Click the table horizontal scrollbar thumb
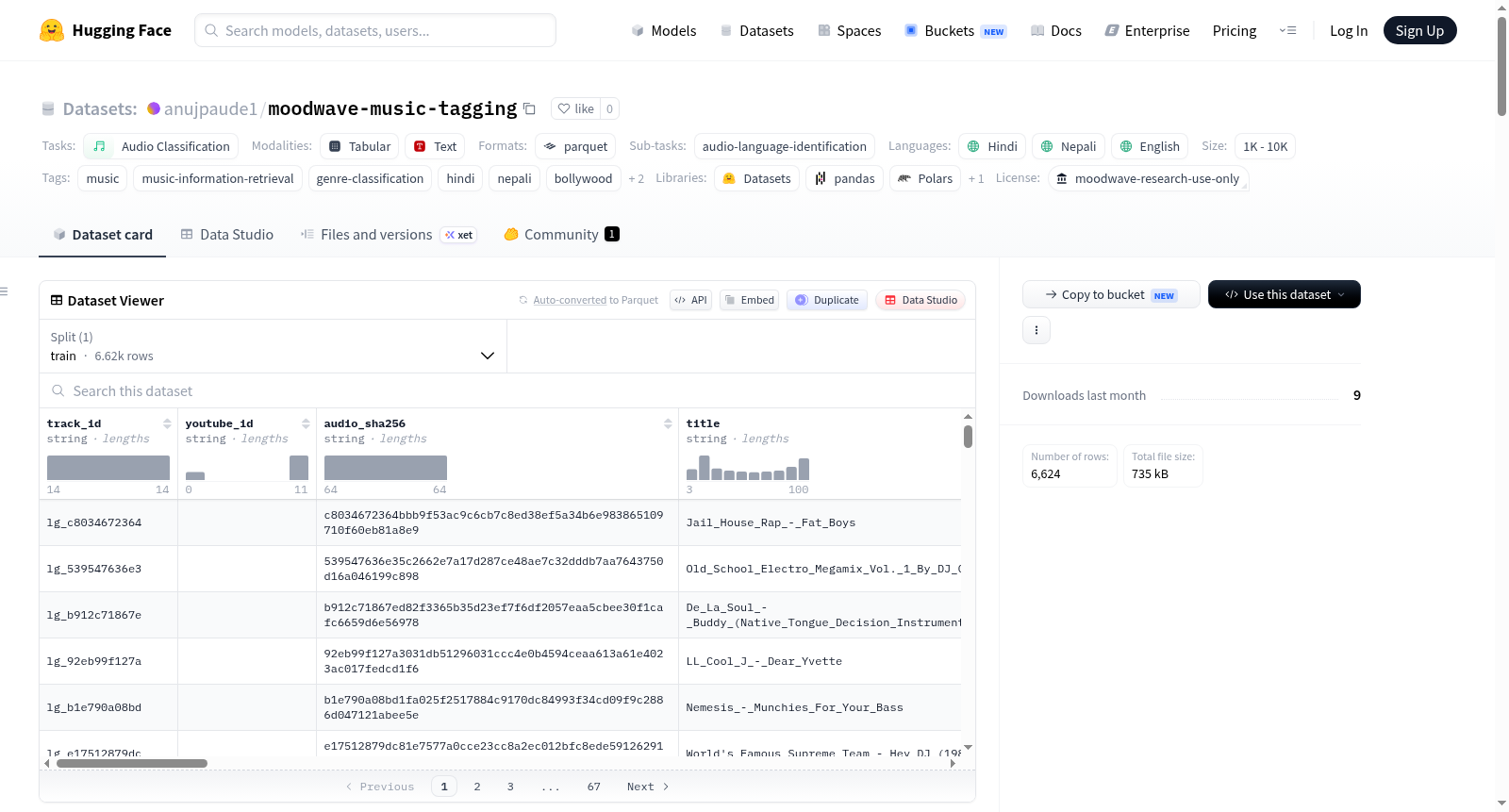This screenshot has height=812, width=1509. coord(132,763)
